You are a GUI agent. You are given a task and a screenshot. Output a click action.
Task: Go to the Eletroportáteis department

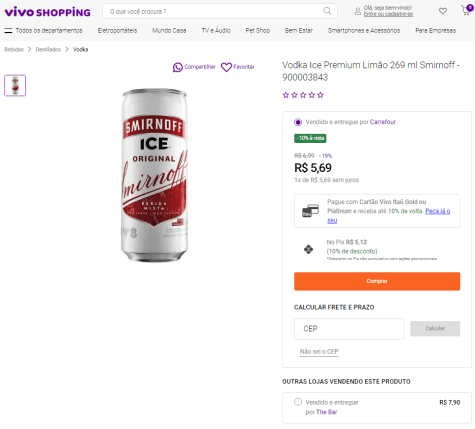117,31
